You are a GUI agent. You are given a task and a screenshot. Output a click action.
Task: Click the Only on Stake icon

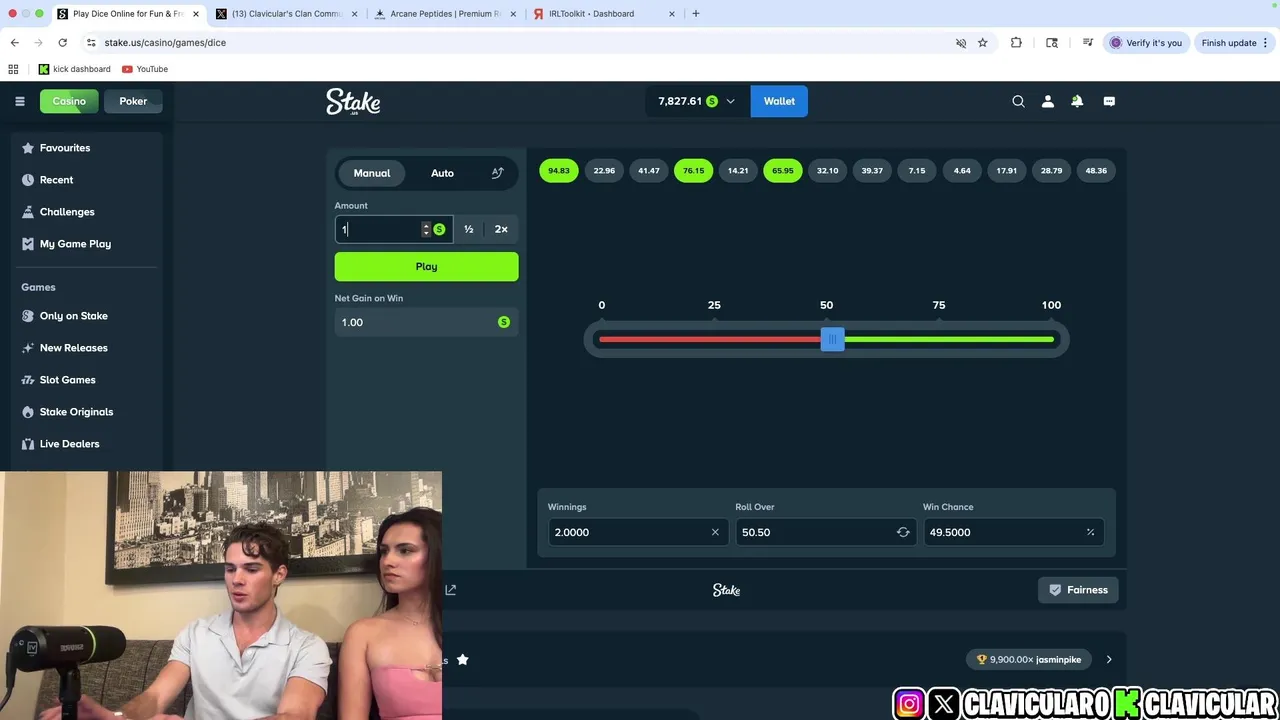tap(28, 316)
